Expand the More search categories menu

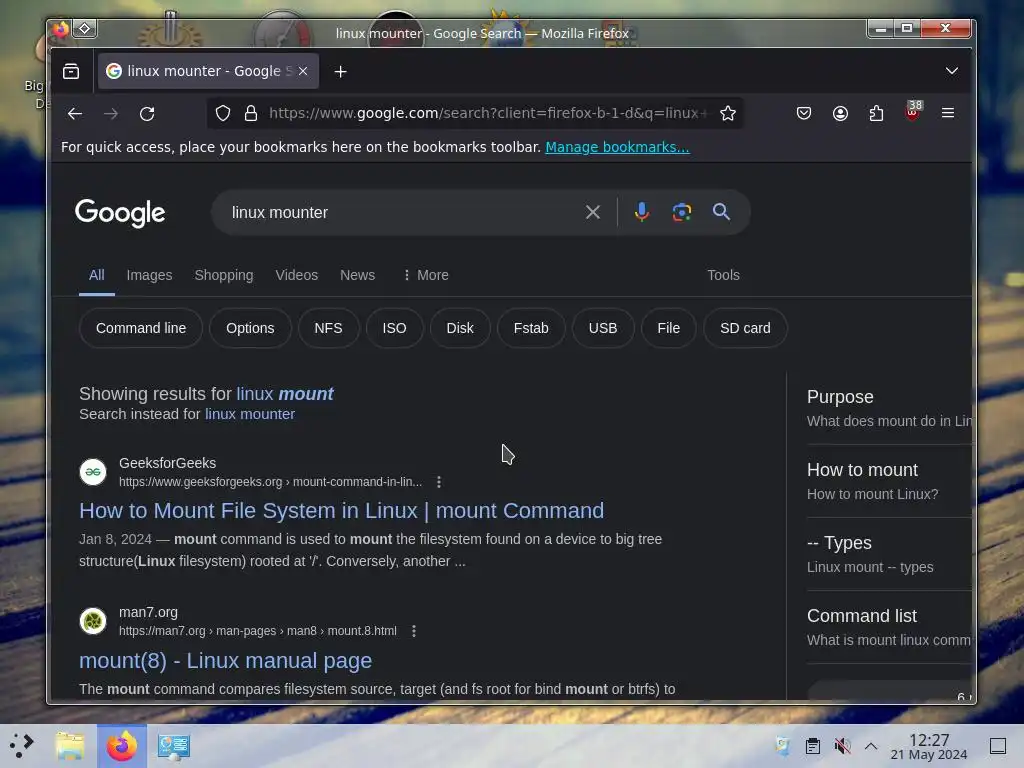point(426,275)
